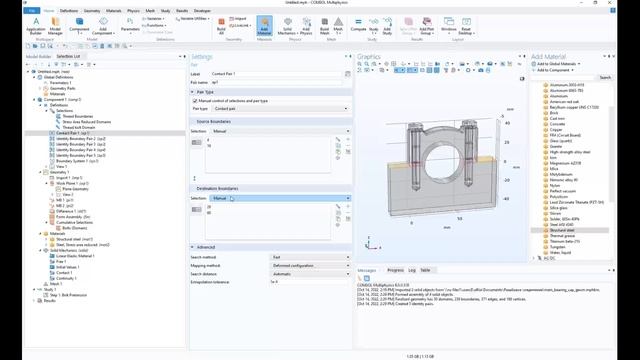Image resolution: width=640 pixels, height=360 pixels.
Task: Toggle the source boundaries activate selection switch
Action: (x=196, y=142)
